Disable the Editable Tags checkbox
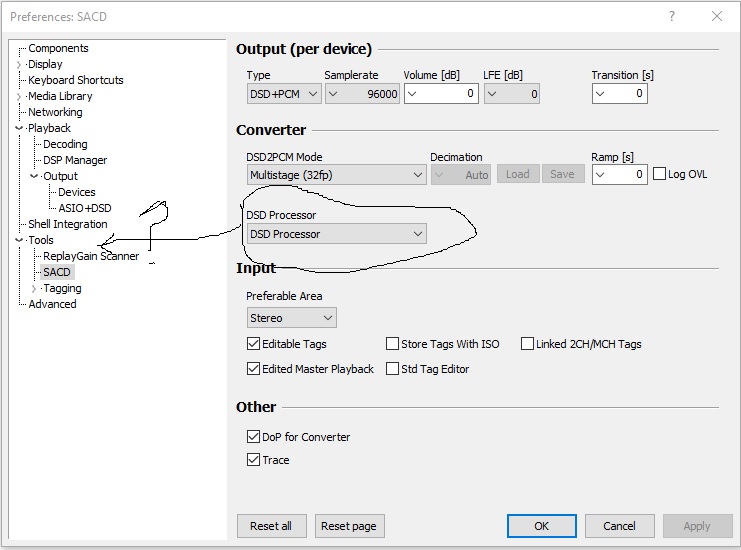 tap(253, 344)
